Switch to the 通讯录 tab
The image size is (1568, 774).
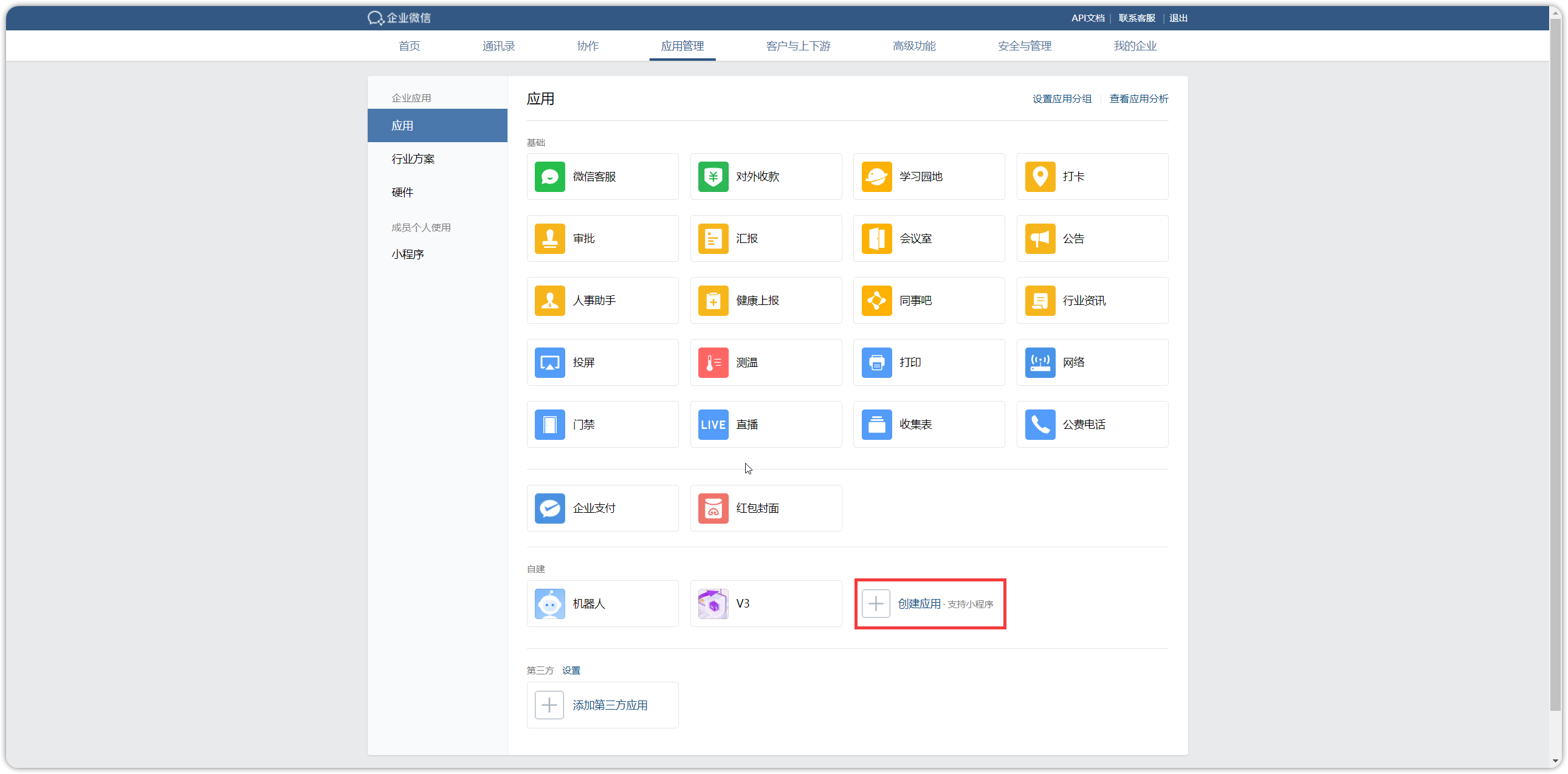(498, 46)
